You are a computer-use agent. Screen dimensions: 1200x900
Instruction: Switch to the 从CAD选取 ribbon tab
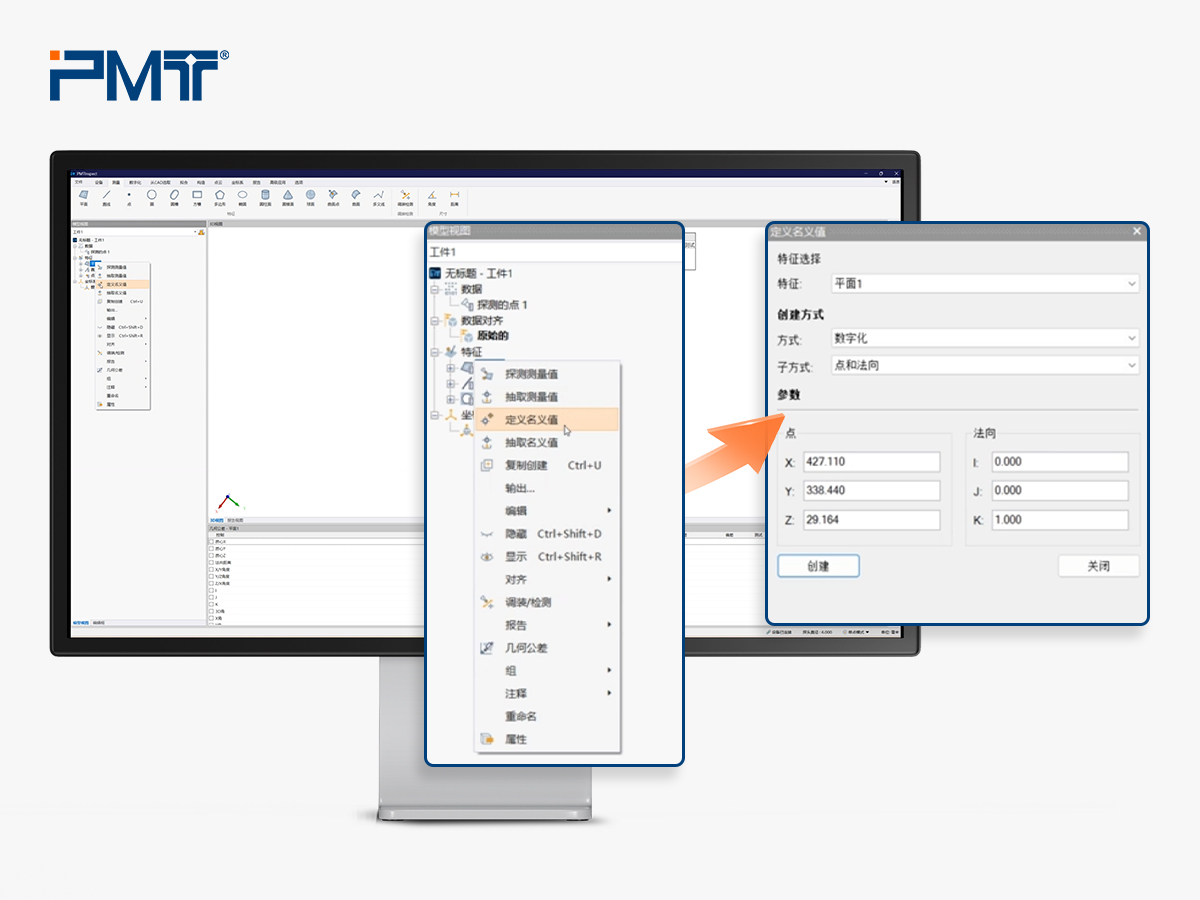(x=160, y=182)
